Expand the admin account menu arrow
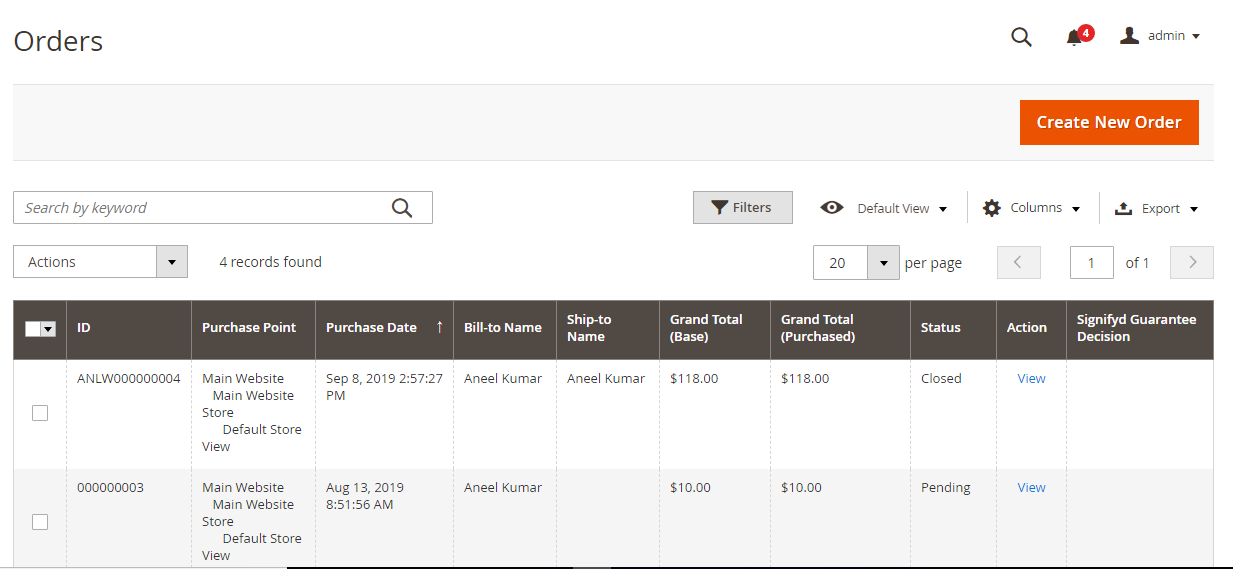The width and height of the screenshot is (1233, 569). tap(1196, 37)
